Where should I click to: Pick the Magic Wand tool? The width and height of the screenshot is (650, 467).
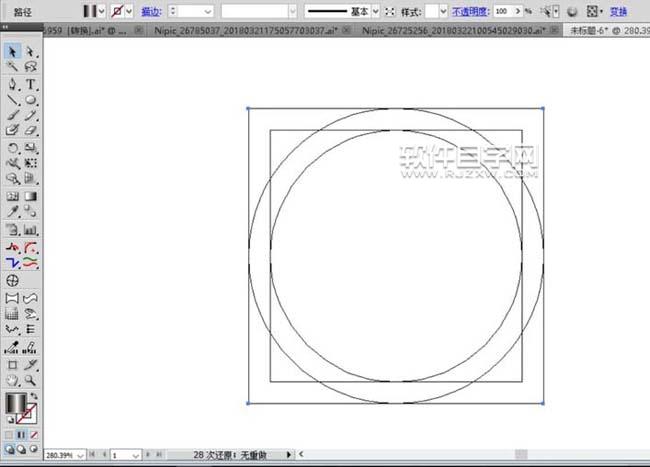click(x=12, y=66)
